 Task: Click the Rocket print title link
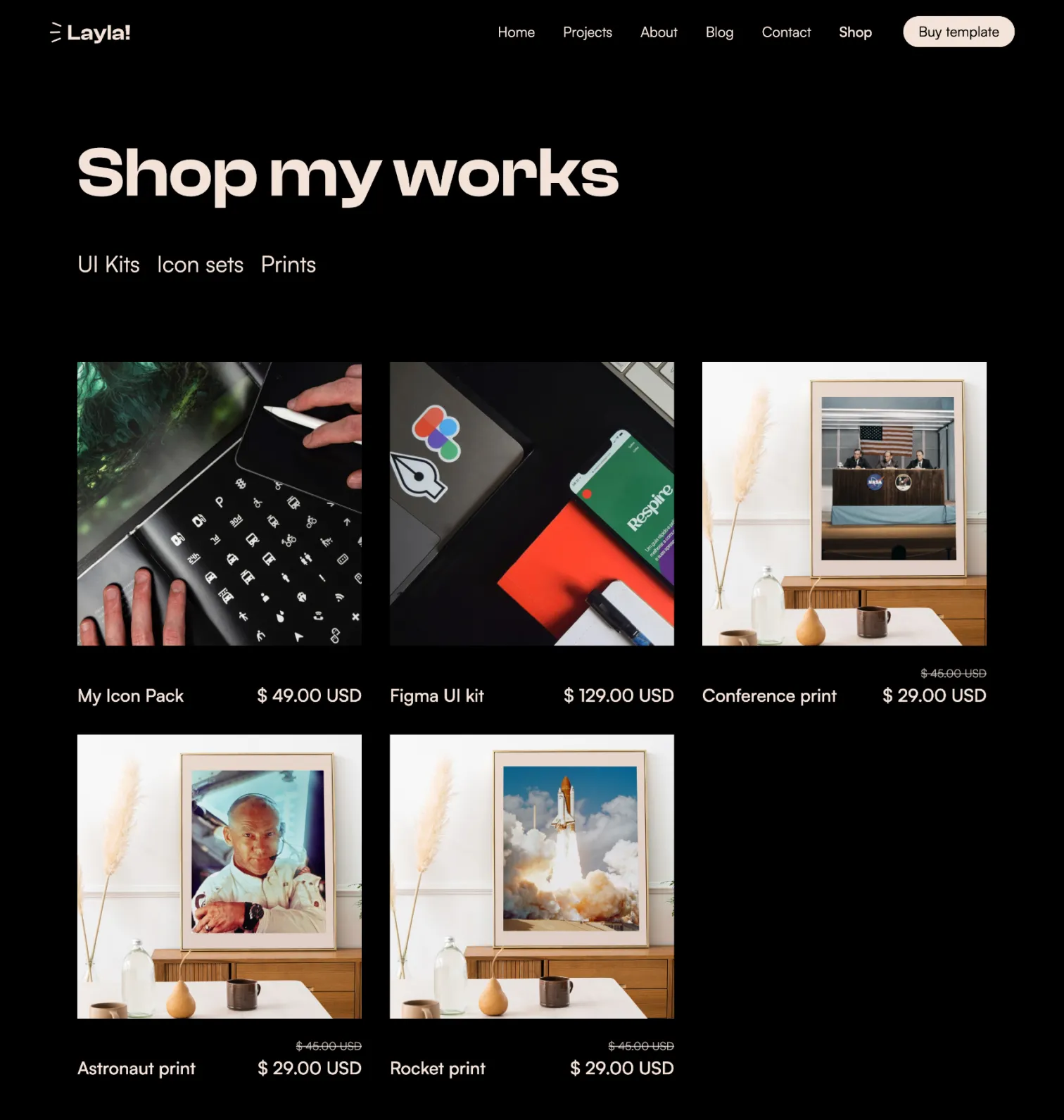pyautogui.click(x=438, y=1069)
